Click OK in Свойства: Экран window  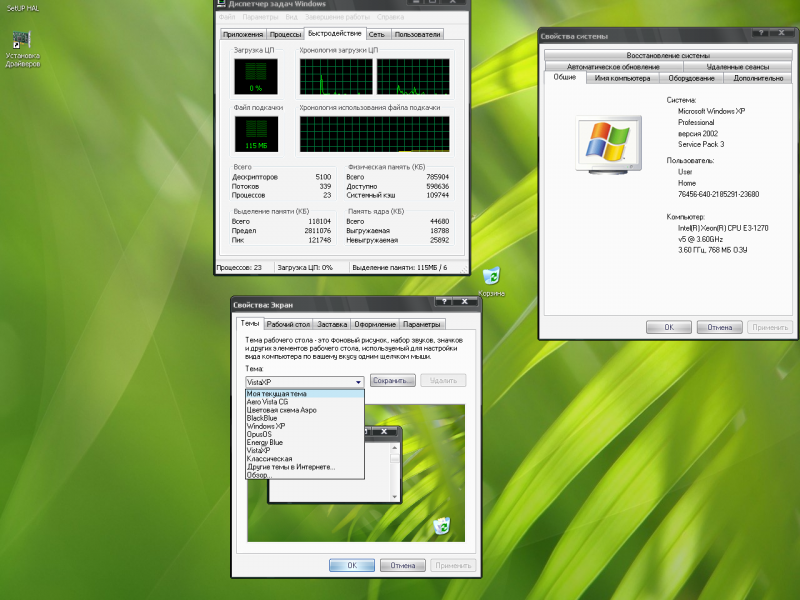click(352, 565)
